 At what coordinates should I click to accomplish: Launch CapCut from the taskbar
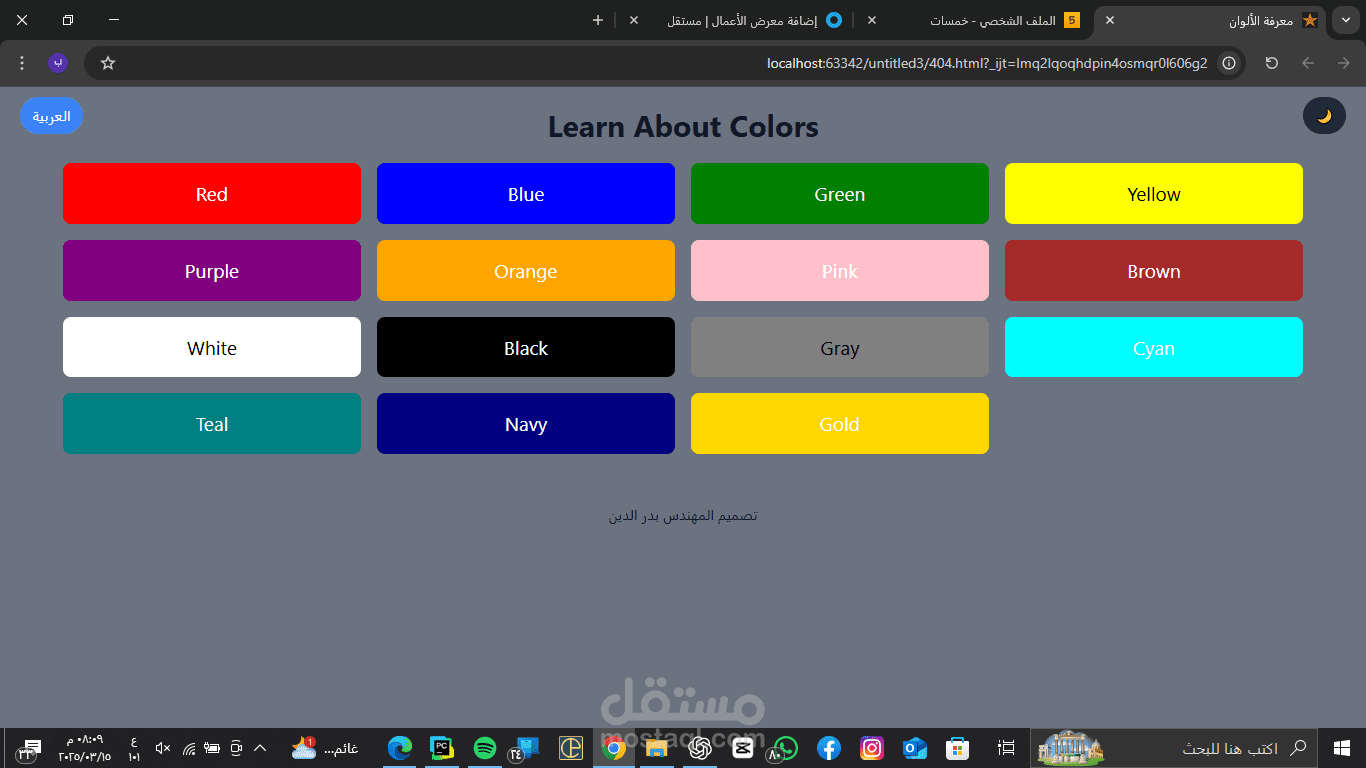[x=742, y=748]
